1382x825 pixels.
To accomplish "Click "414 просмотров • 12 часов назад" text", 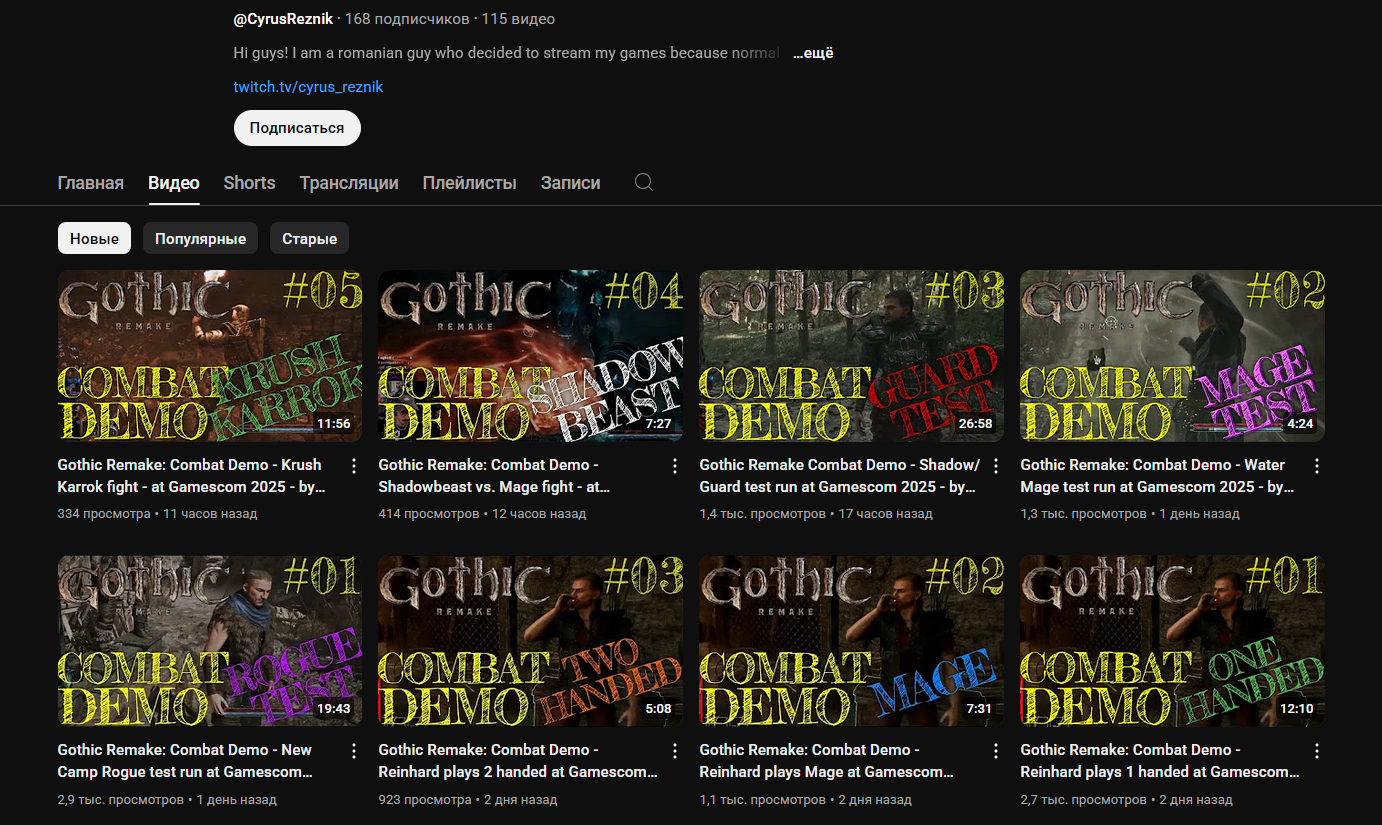I will (483, 514).
